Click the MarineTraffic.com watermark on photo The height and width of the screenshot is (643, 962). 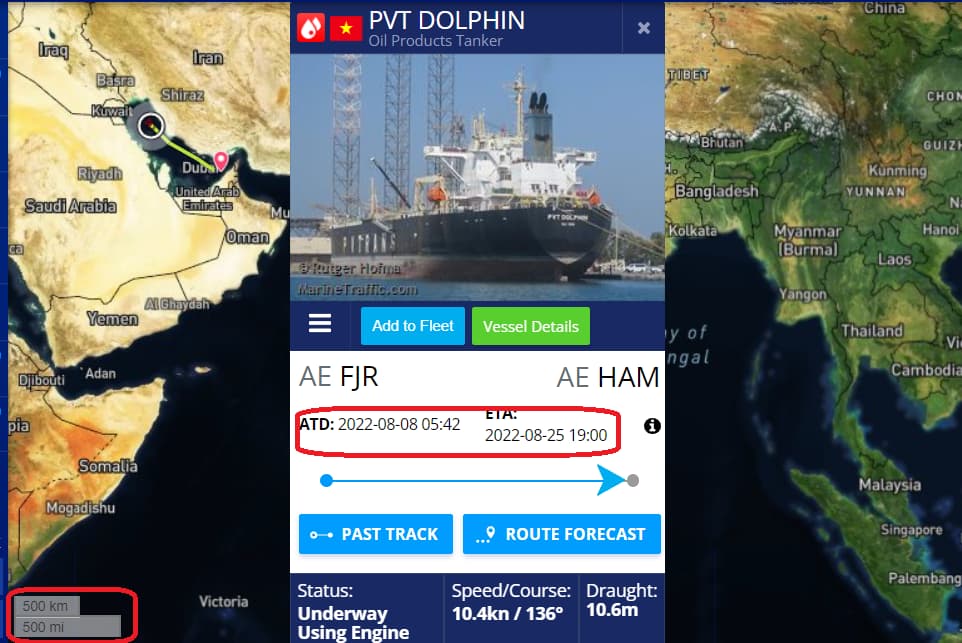coord(357,290)
